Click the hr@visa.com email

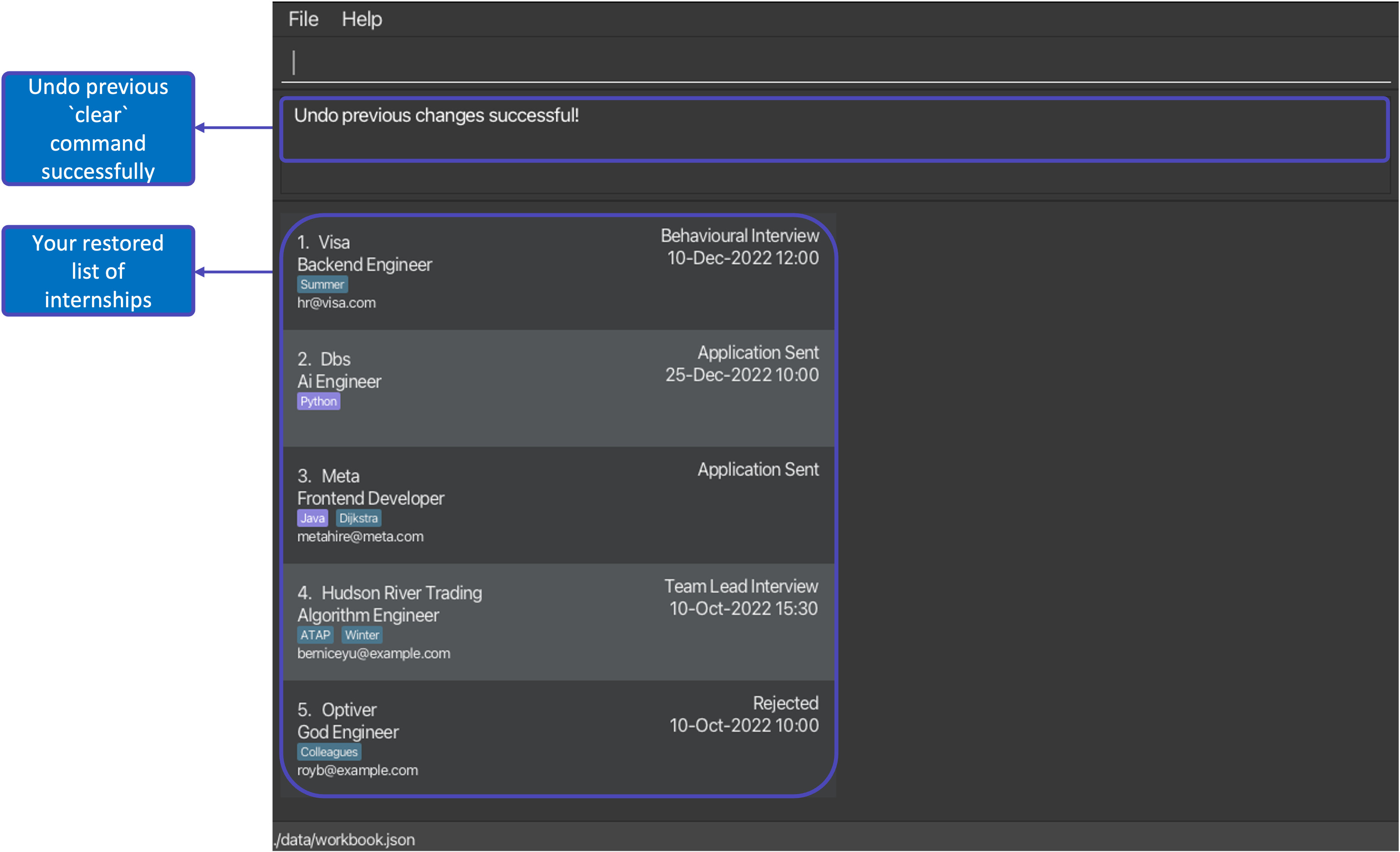tap(336, 303)
